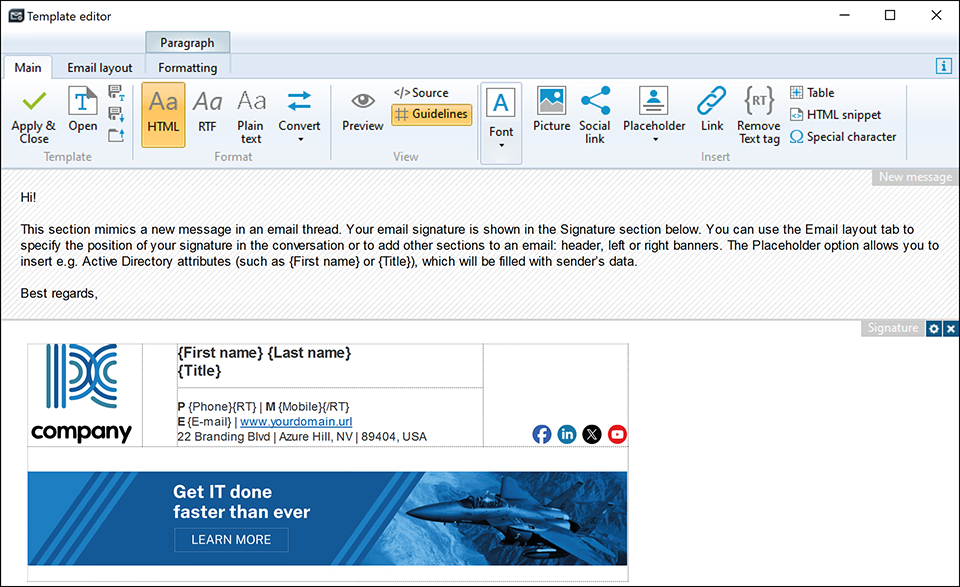Select the Plain text format
The image size is (960, 587).
pyautogui.click(x=250, y=112)
